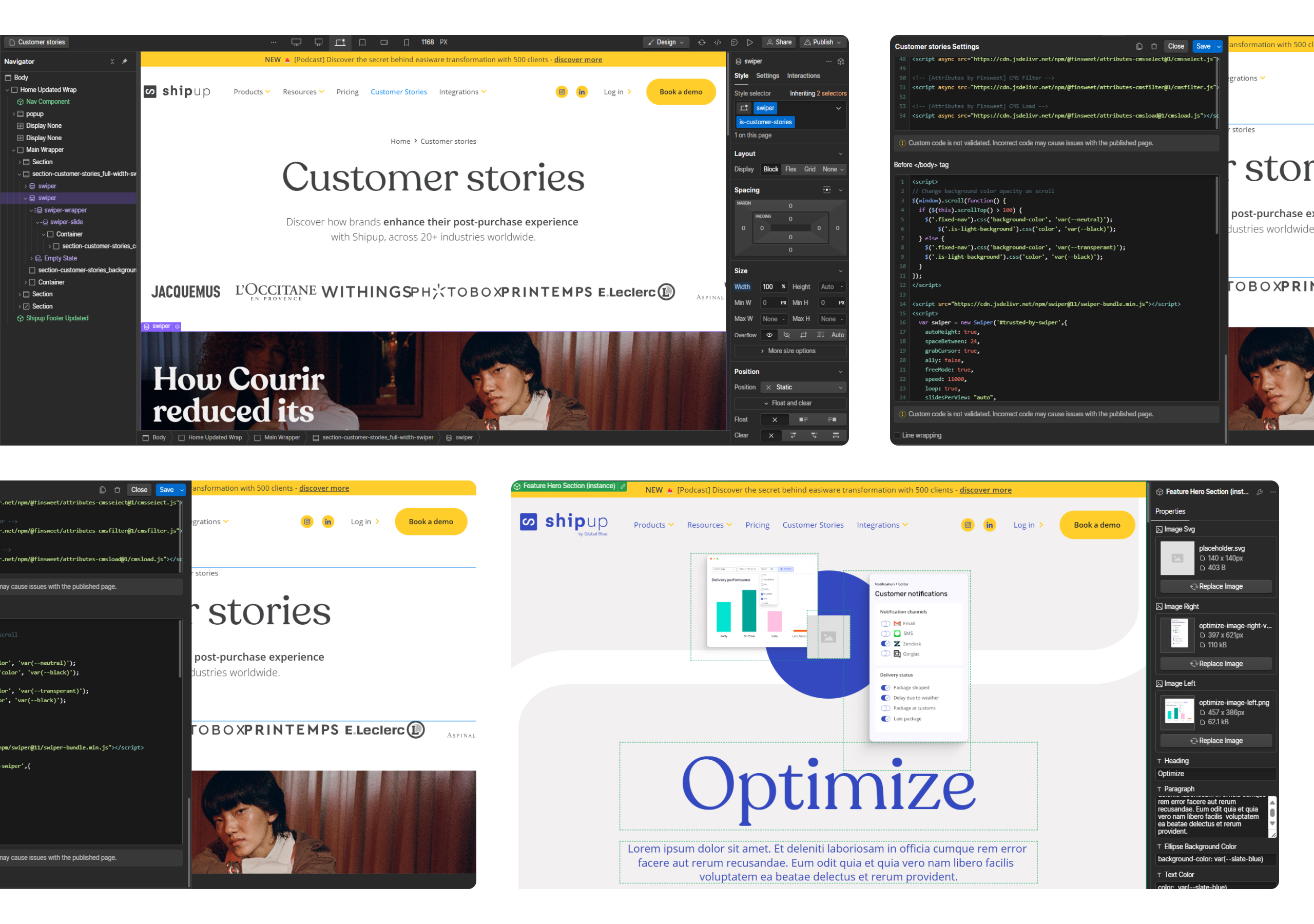Open the Customer stories page tab
Viewport: 1314px width, 924px height.
(x=36, y=43)
